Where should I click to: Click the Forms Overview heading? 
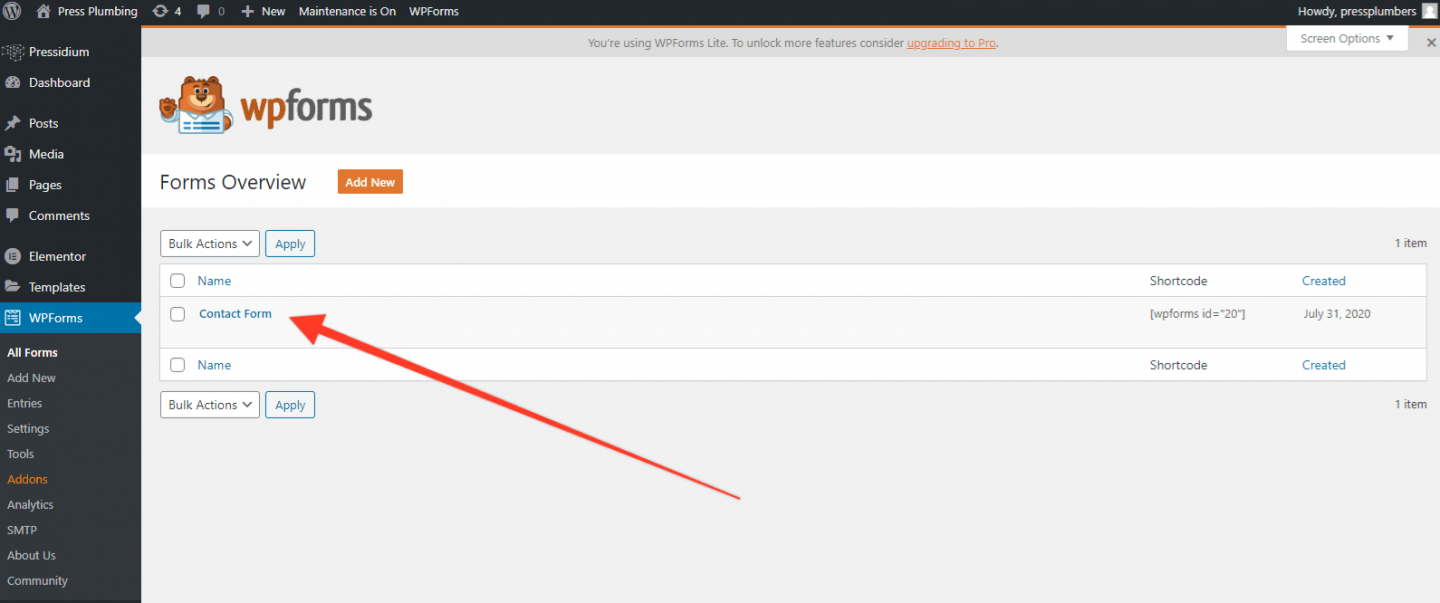pos(233,182)
